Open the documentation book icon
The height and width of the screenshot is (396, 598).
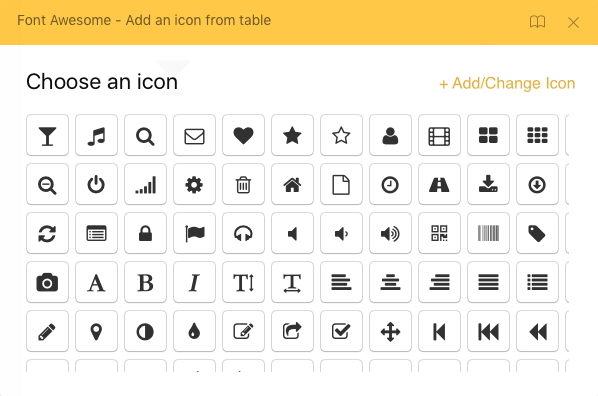[x=537, y=22]
